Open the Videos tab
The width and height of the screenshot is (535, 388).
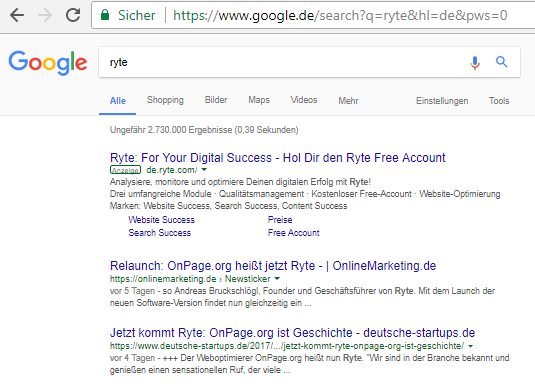pyautogui.click(x=304, y=100)
